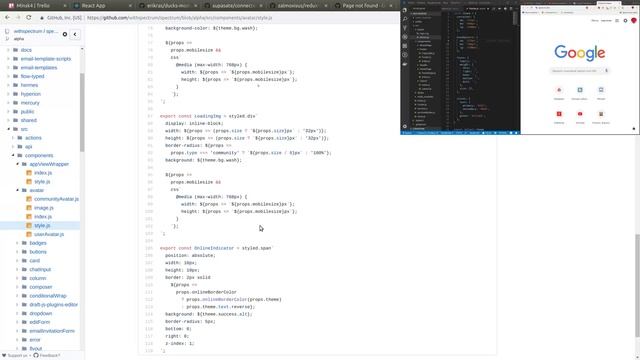Open the account avatar on the Google page
640x360 pixels.
pyautogui.click(x=634, y=20)
